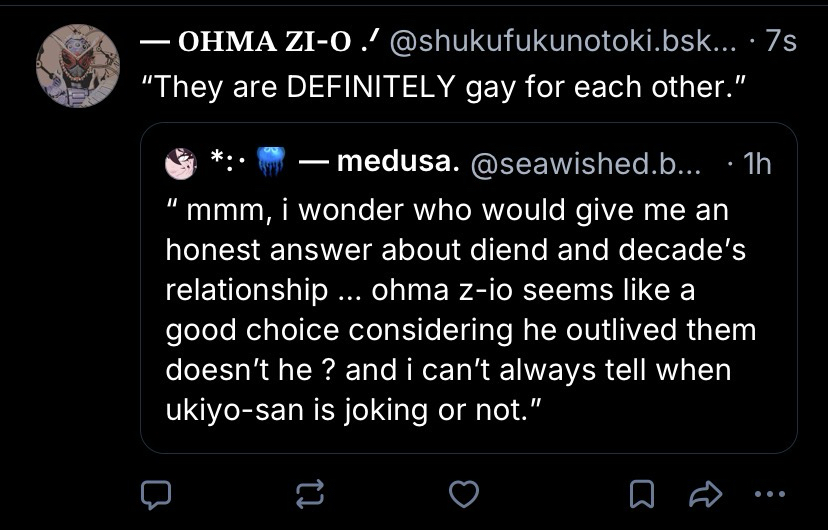Click the quoted post's small avatar
The height and width of the screenshot is (530, 828).
[x=181, y=163]
